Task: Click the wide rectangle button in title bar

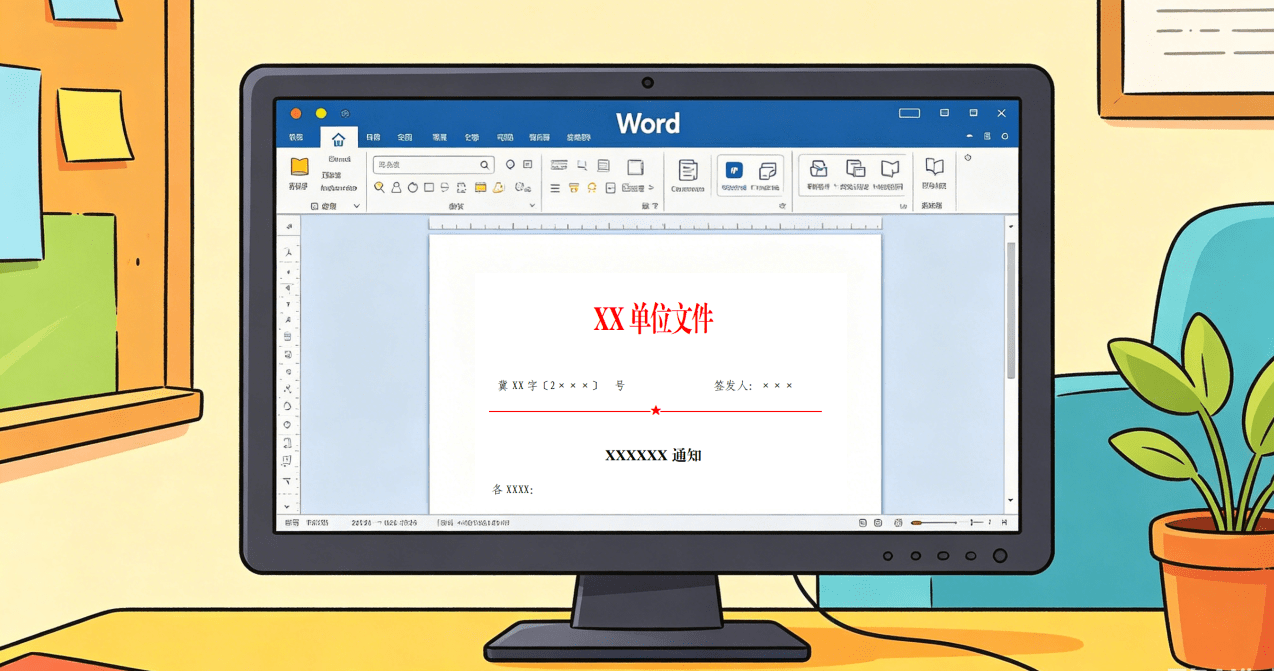Action: click(909, 113)
